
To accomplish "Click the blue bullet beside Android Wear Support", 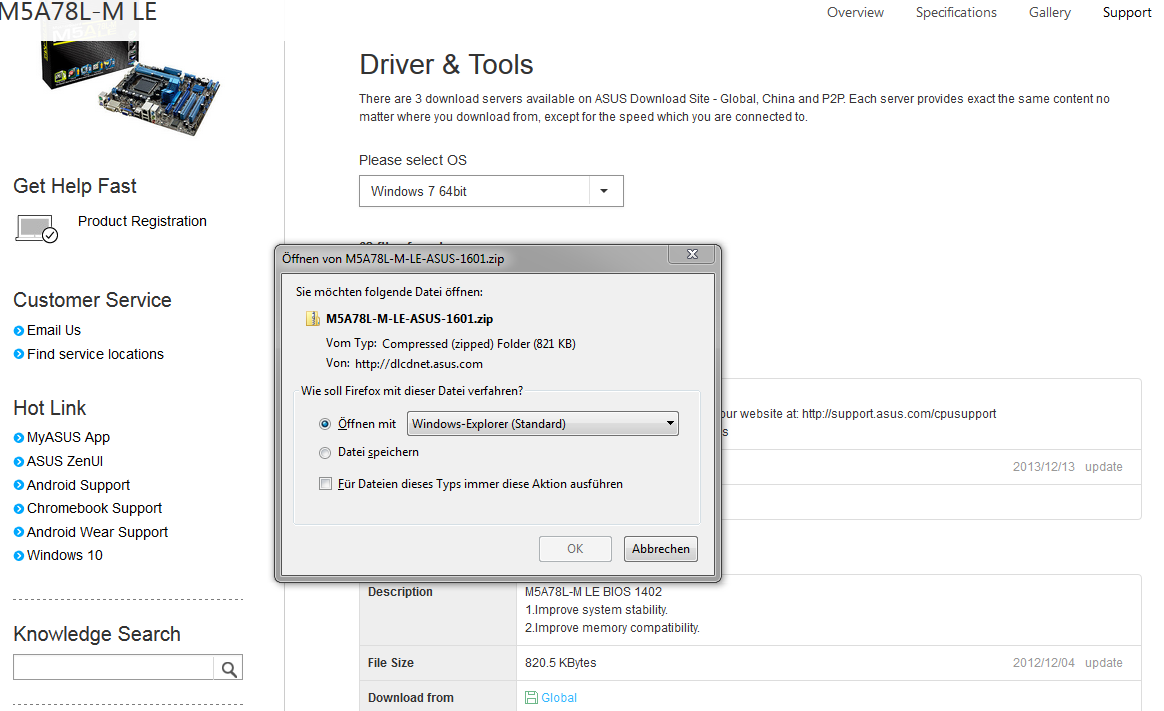I will pyautogui.click(x=19, y=532).
